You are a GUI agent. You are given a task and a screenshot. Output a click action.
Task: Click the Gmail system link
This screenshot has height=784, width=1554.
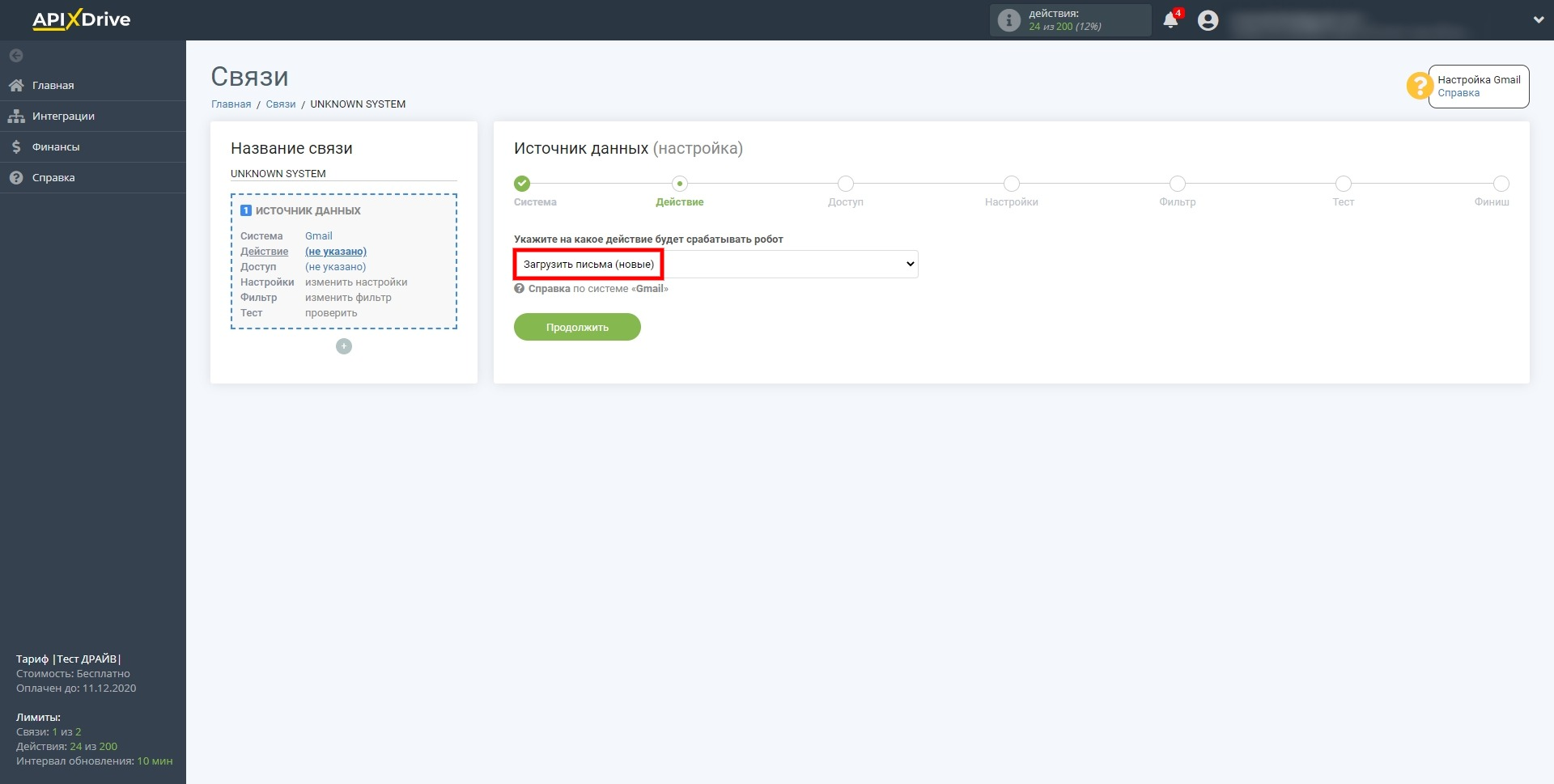[318, 236]
